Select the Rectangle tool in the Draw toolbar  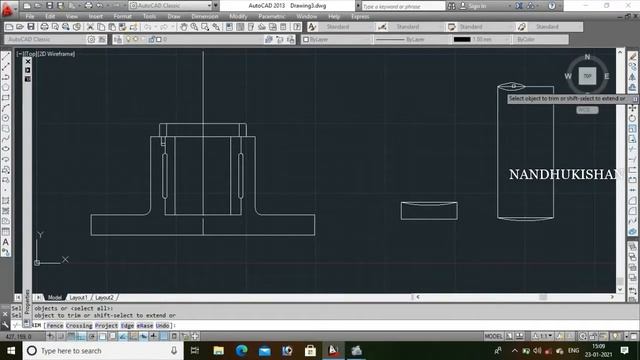pyautogui.click(x=6, y=98)
